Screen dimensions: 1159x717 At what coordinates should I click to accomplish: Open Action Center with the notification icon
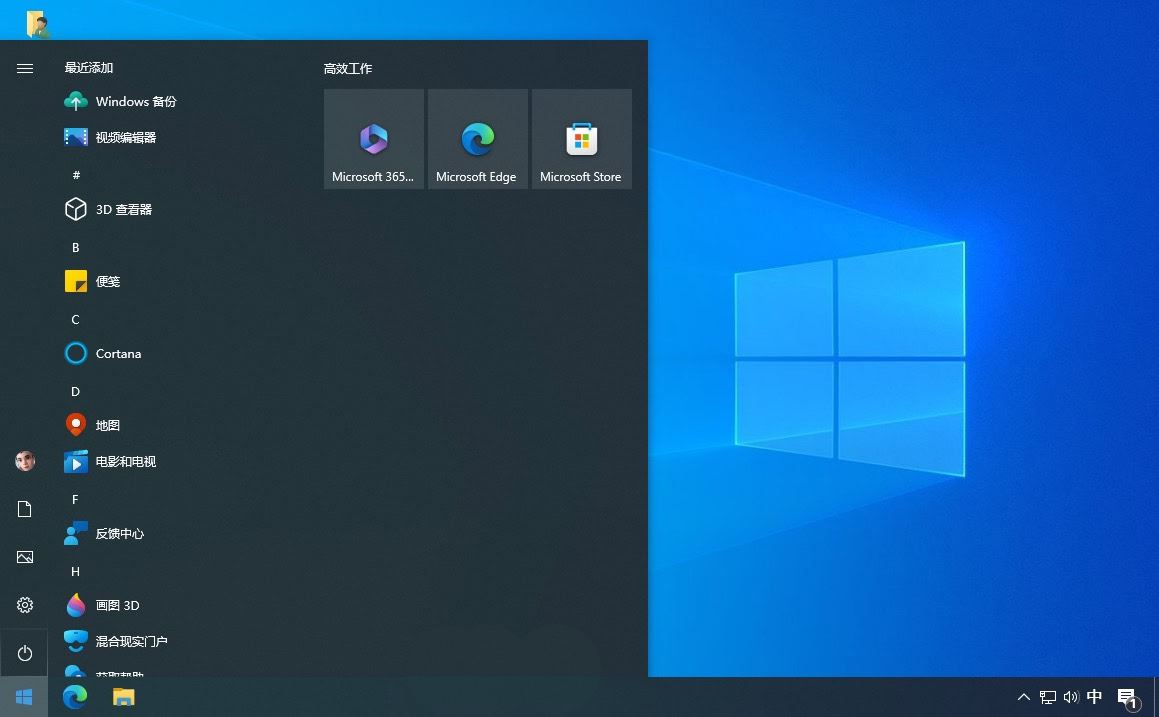point(1128,696)
